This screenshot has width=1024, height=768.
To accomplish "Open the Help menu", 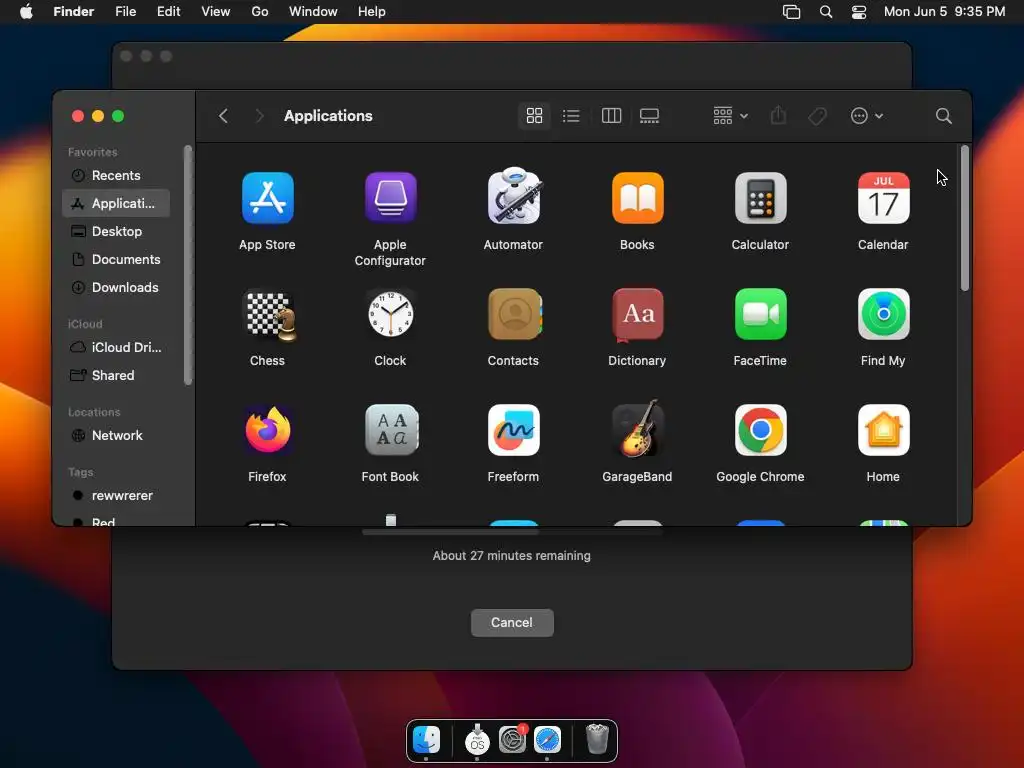I will (x=372, y=11).
